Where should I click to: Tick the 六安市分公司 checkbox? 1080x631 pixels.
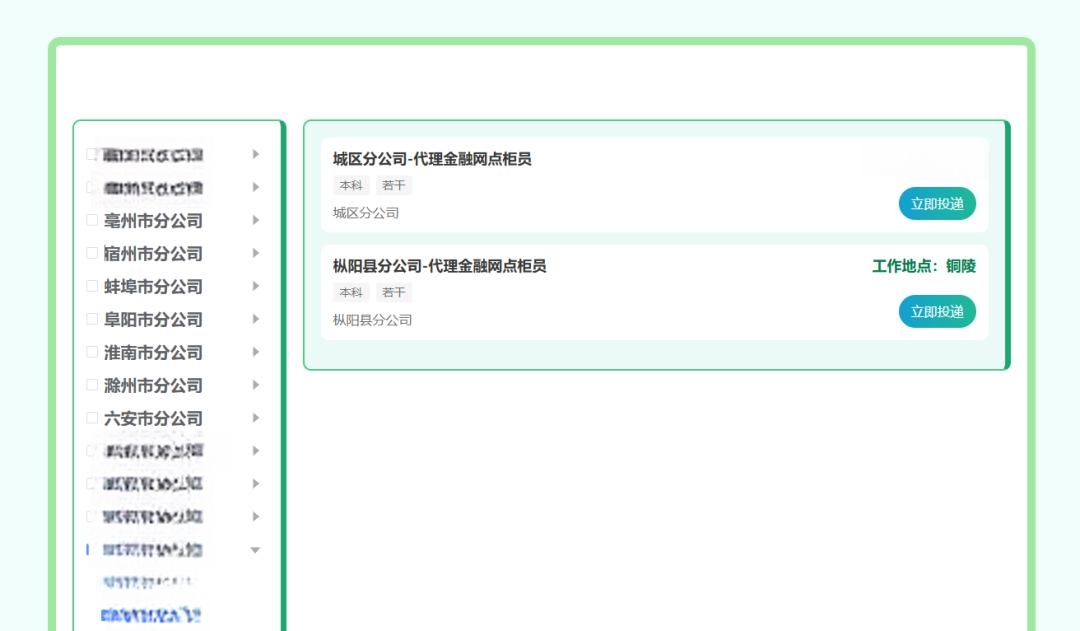tap(92, 418)
